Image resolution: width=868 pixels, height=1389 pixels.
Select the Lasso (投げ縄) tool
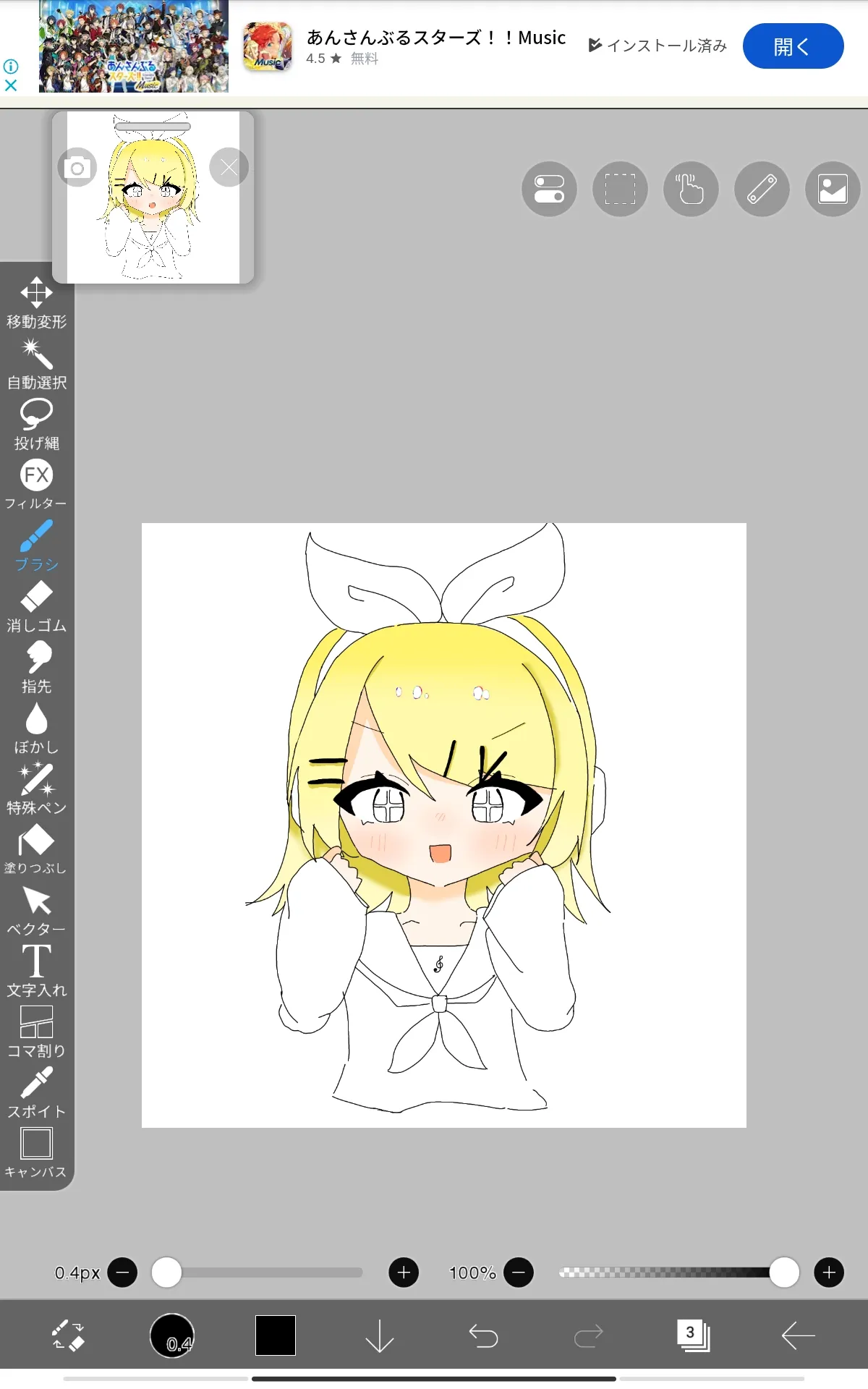36,425
